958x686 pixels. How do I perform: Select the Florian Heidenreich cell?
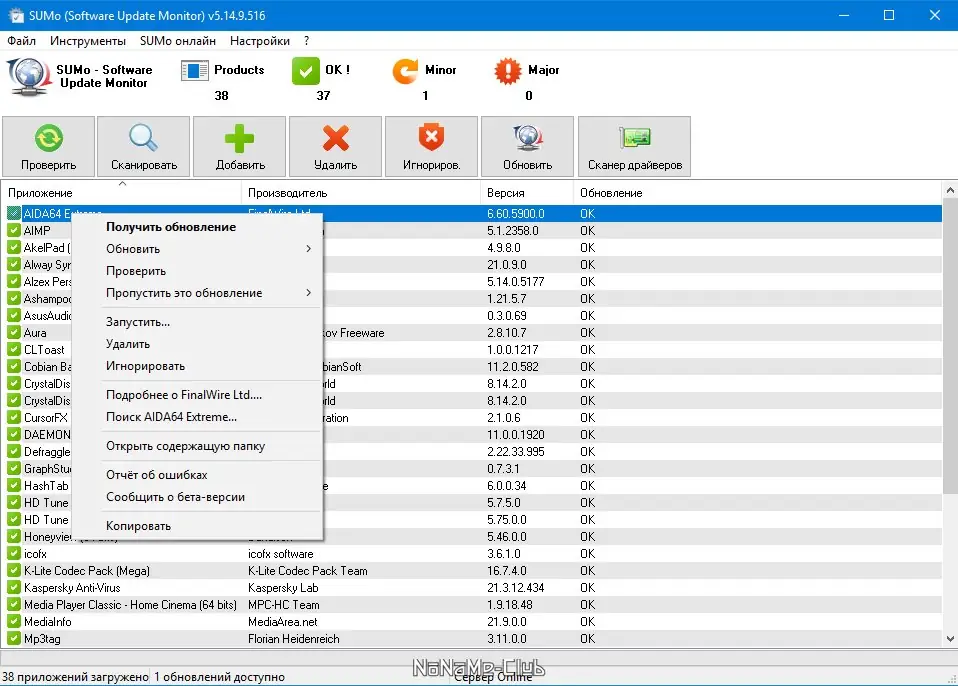coord(293,638)
